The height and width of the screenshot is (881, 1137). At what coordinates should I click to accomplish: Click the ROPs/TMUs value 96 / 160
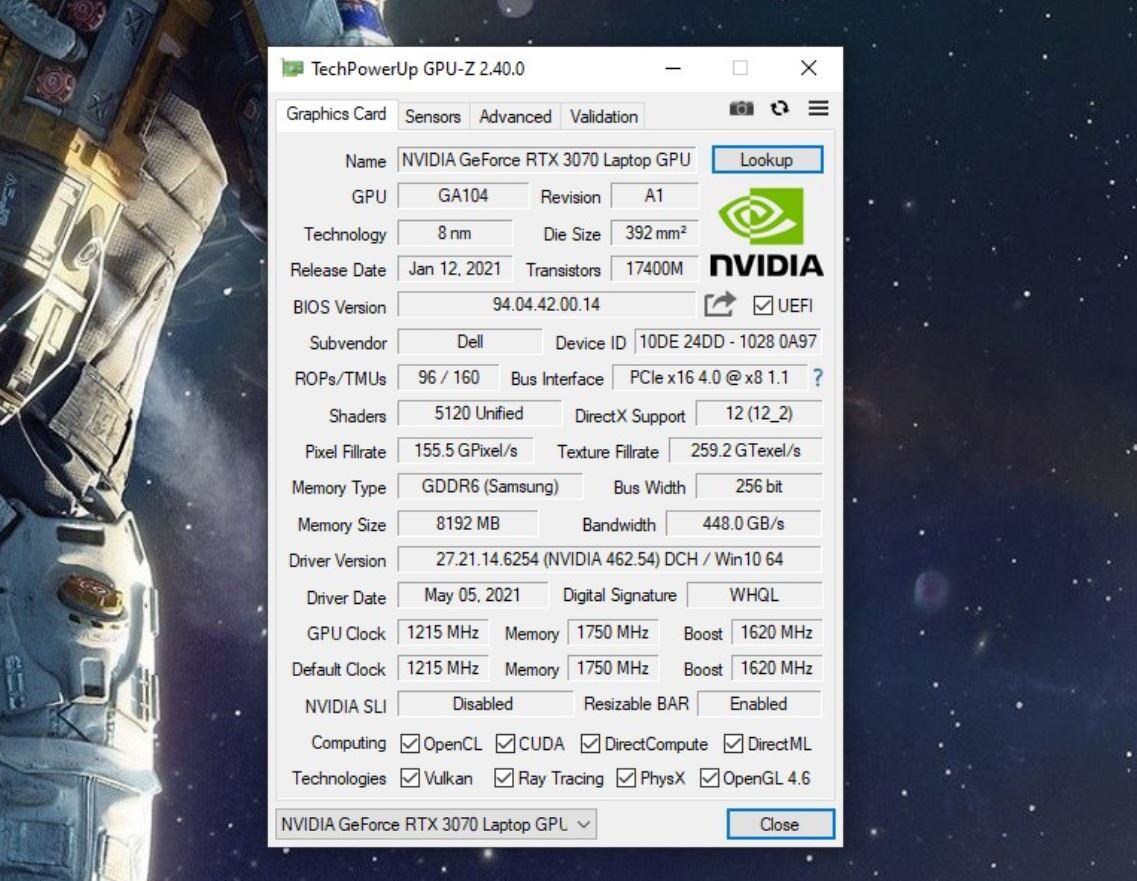[x=449, y=378]
